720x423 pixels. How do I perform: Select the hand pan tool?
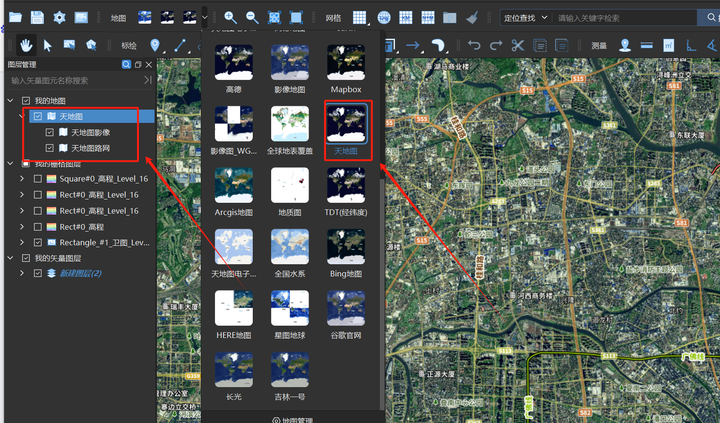(x=26, y=45)
